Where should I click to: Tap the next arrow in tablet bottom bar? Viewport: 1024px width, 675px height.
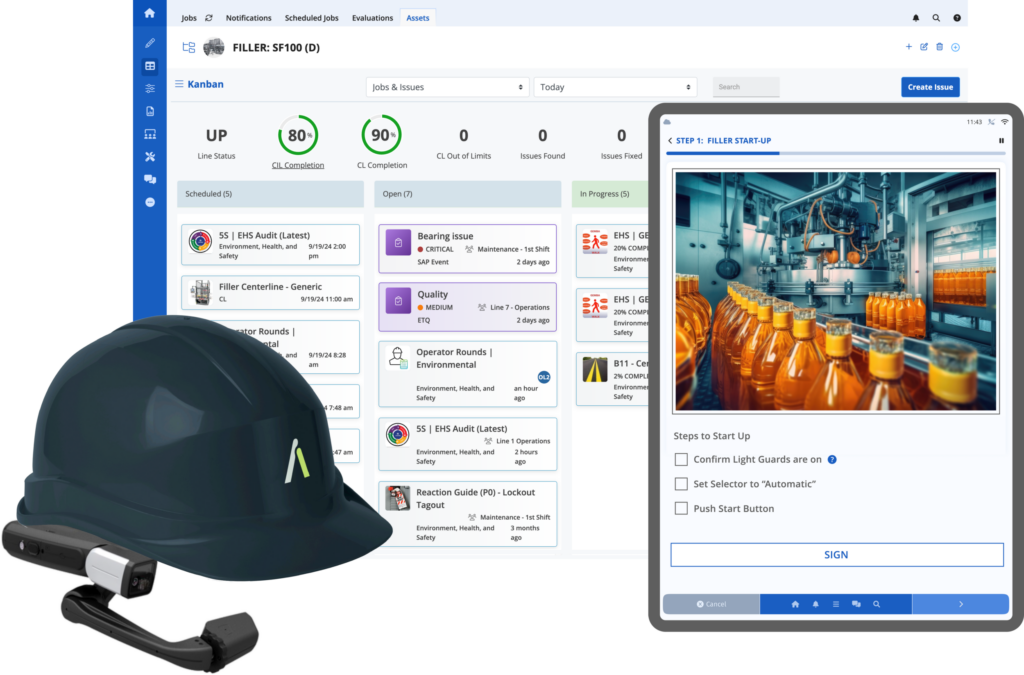[961, 604]
